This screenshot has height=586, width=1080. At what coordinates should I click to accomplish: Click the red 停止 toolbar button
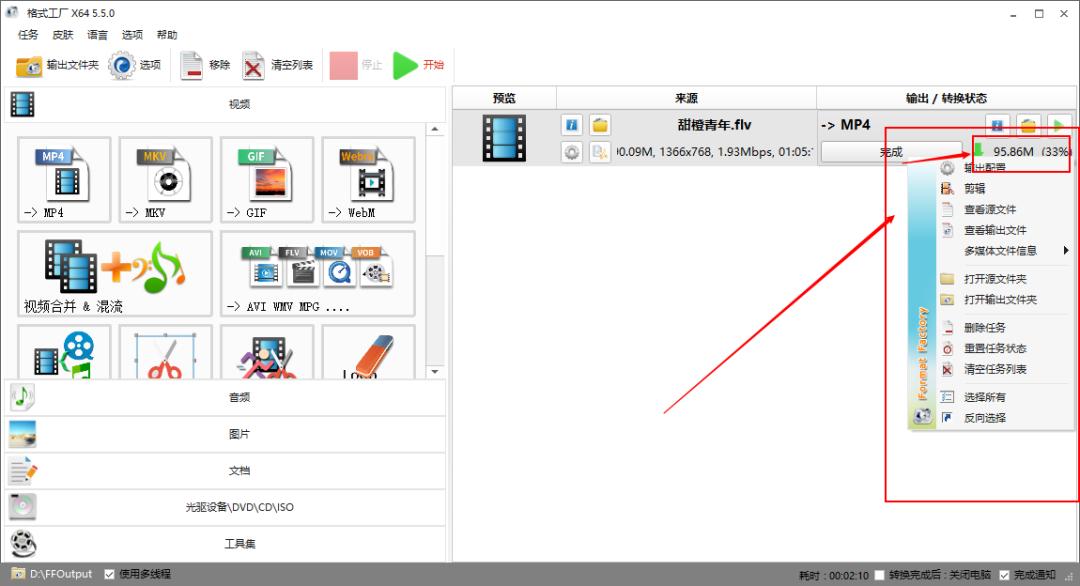[x=356, y=65]
